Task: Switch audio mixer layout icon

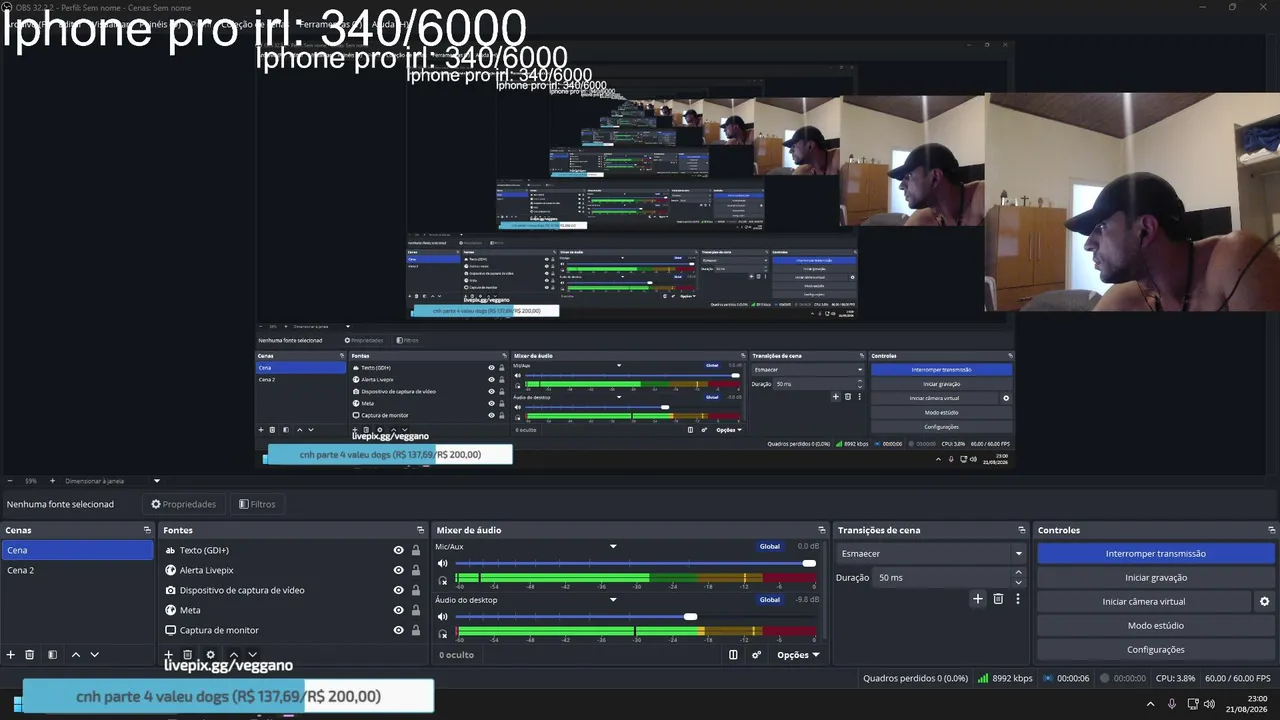Action: [733, 655]
